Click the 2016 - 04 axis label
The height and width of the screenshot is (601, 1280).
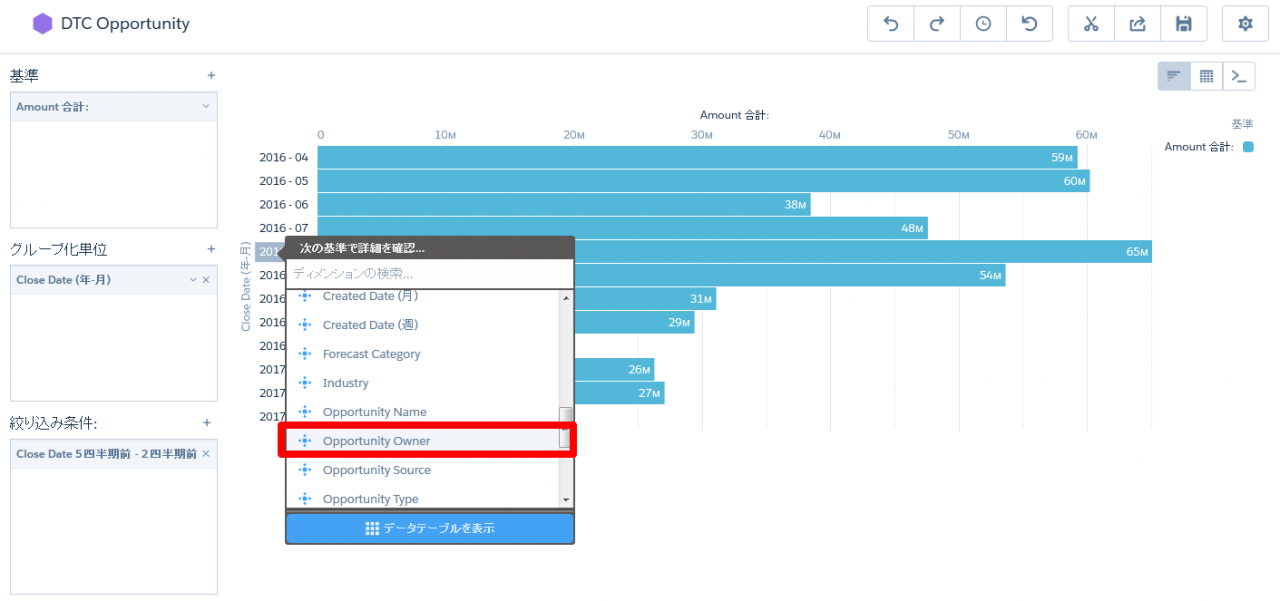click(x=284, y=157)
